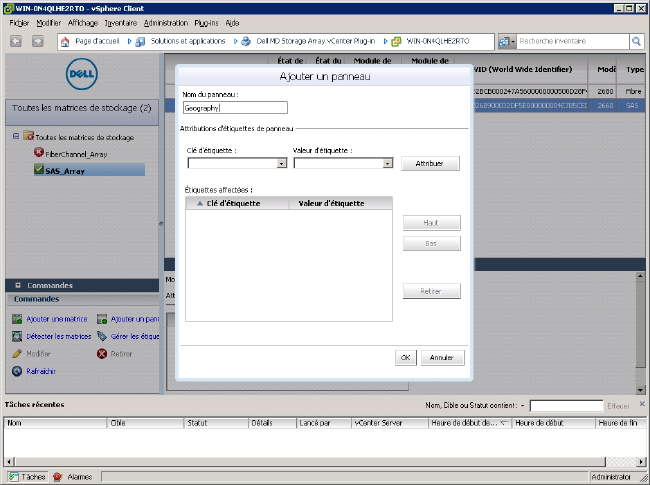Open the Clé d'étiquette dropdown

281,164
